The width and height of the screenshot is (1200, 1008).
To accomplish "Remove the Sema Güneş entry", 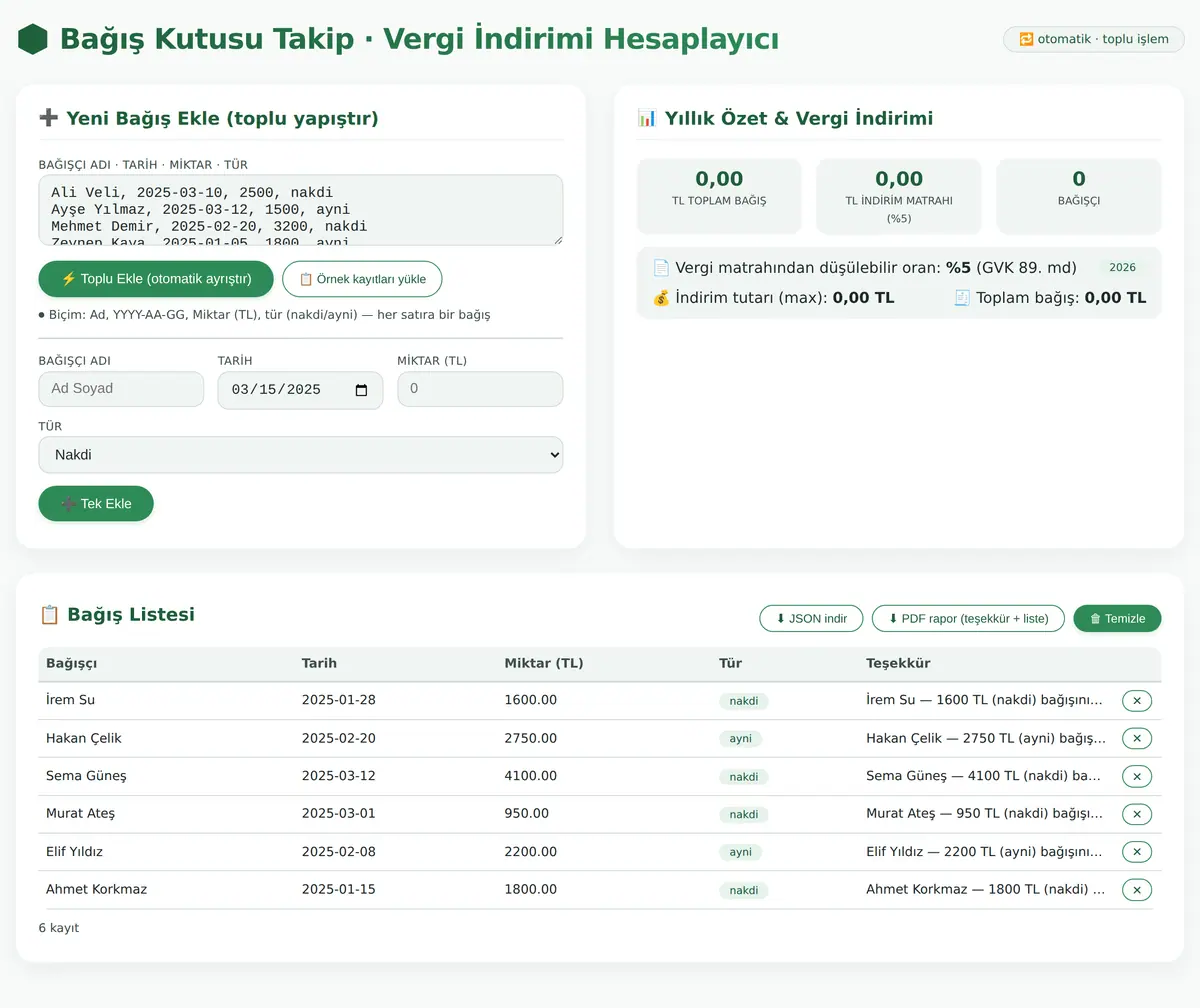I will pos(1137,776).
